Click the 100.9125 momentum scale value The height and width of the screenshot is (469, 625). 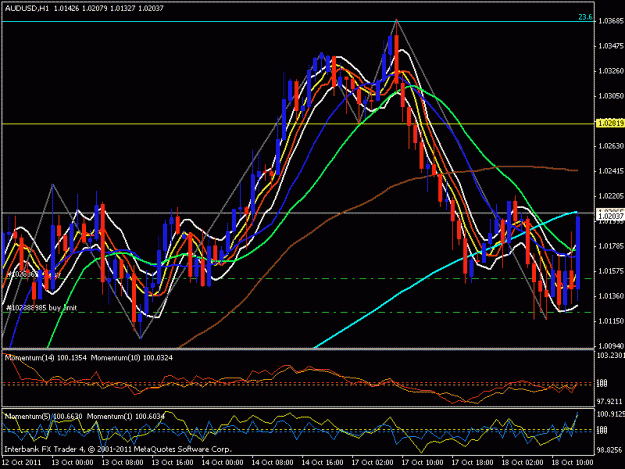(x=610, y=414)
